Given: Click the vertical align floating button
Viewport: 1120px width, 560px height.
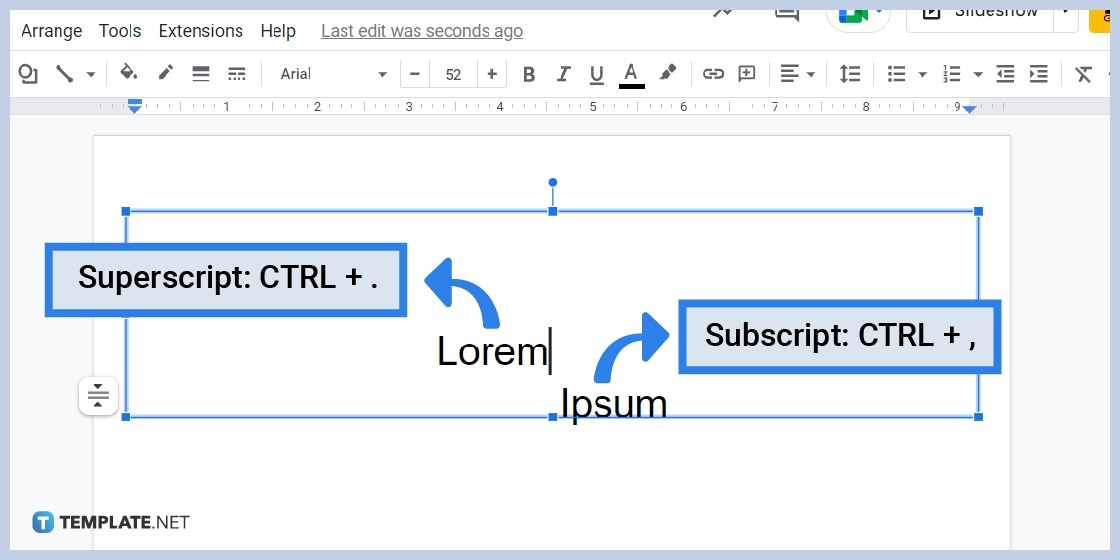Looking at the screenshot, I should (99, 395).
